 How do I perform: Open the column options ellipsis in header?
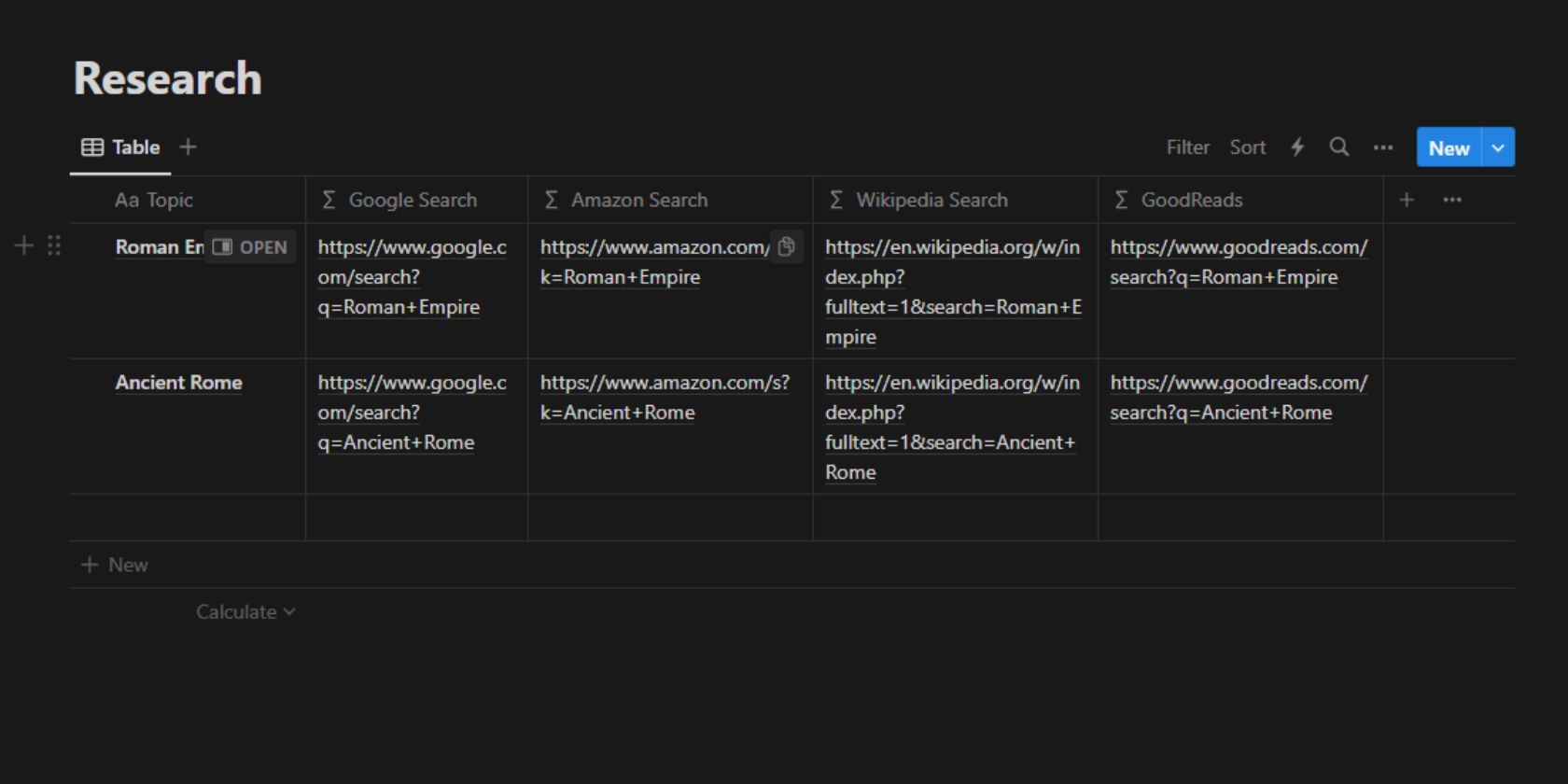[1451, 200]
